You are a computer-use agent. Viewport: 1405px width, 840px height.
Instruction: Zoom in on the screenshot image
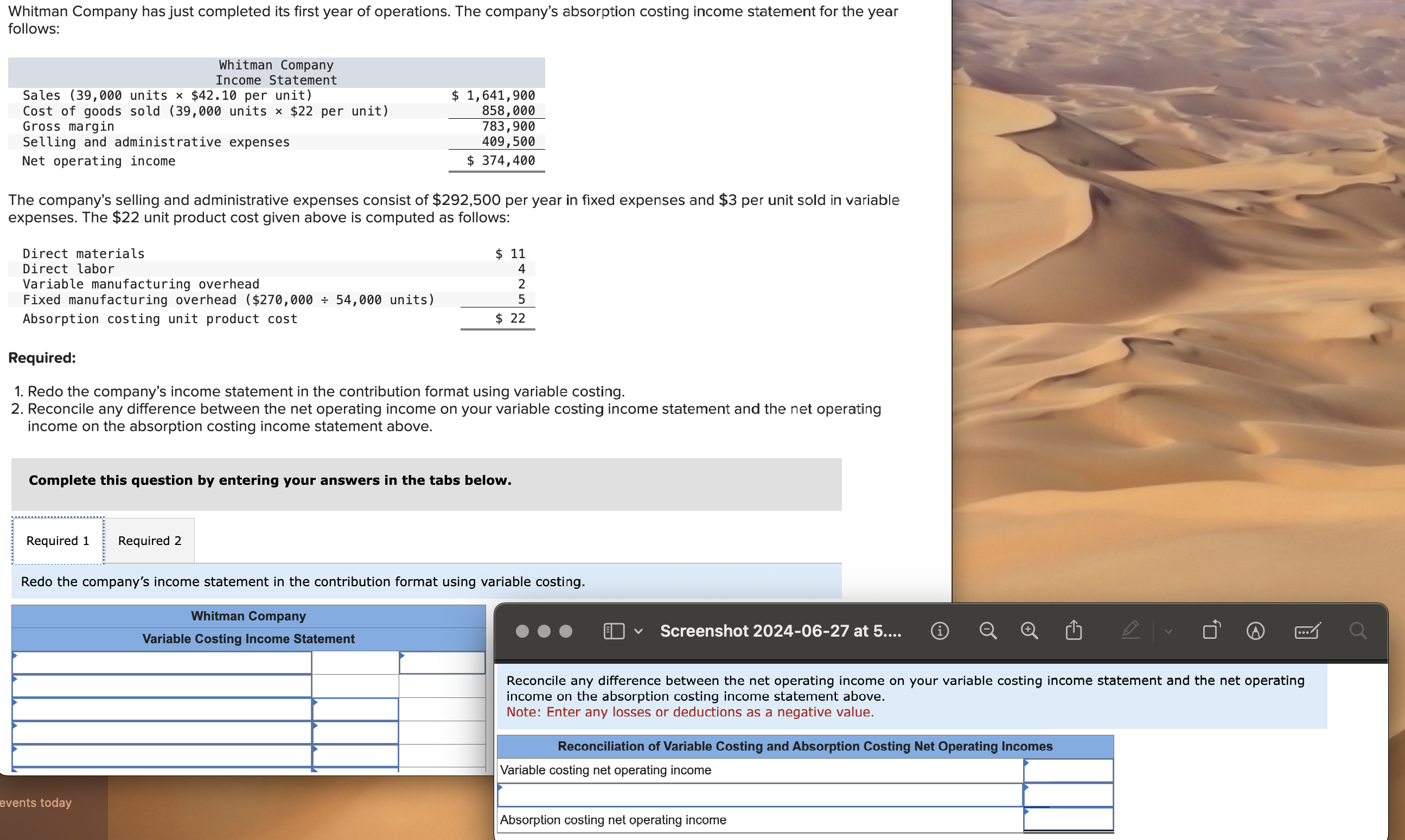[1029, 631]
